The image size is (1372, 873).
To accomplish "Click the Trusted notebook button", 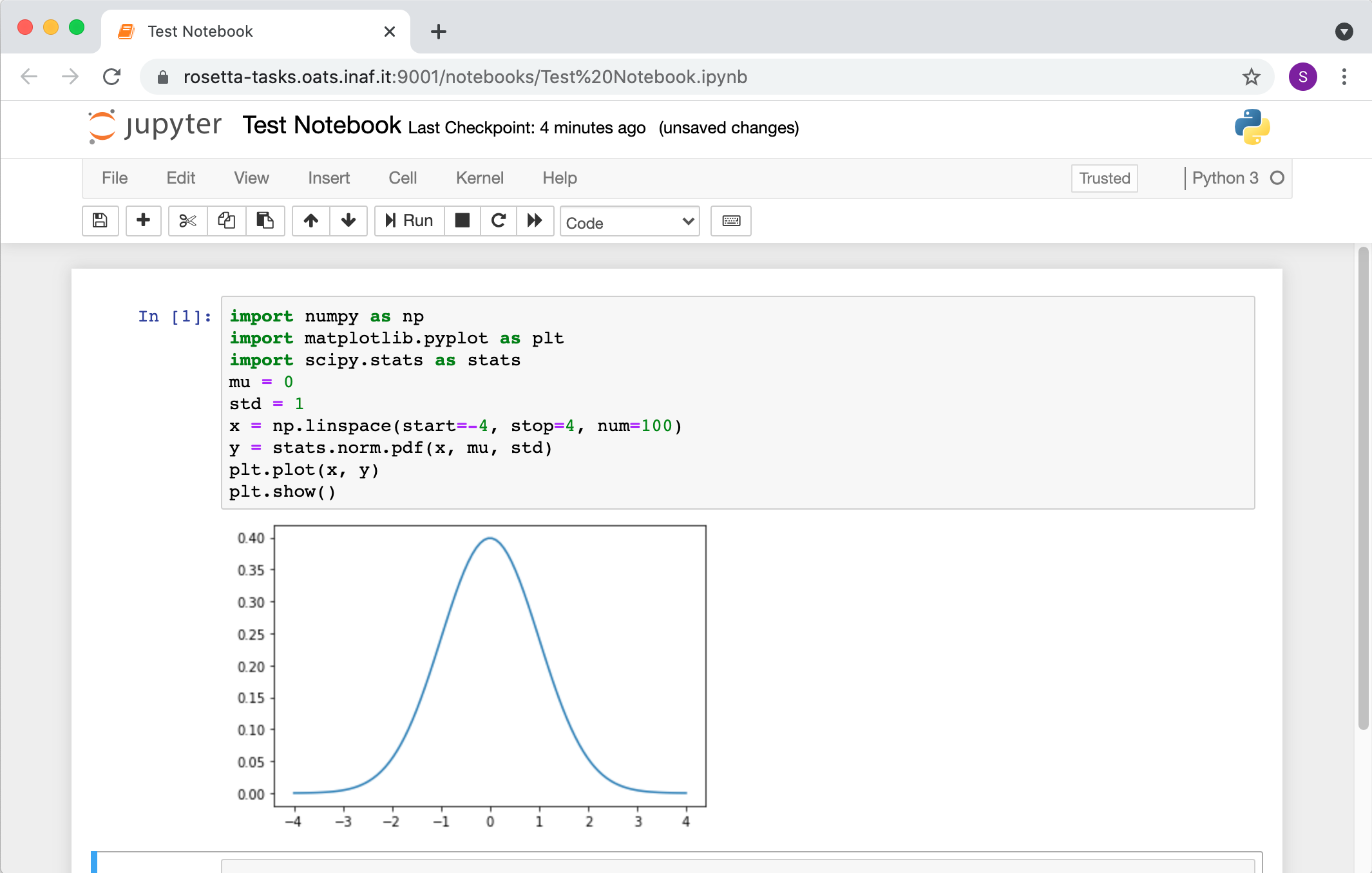I will [1104, 178].
